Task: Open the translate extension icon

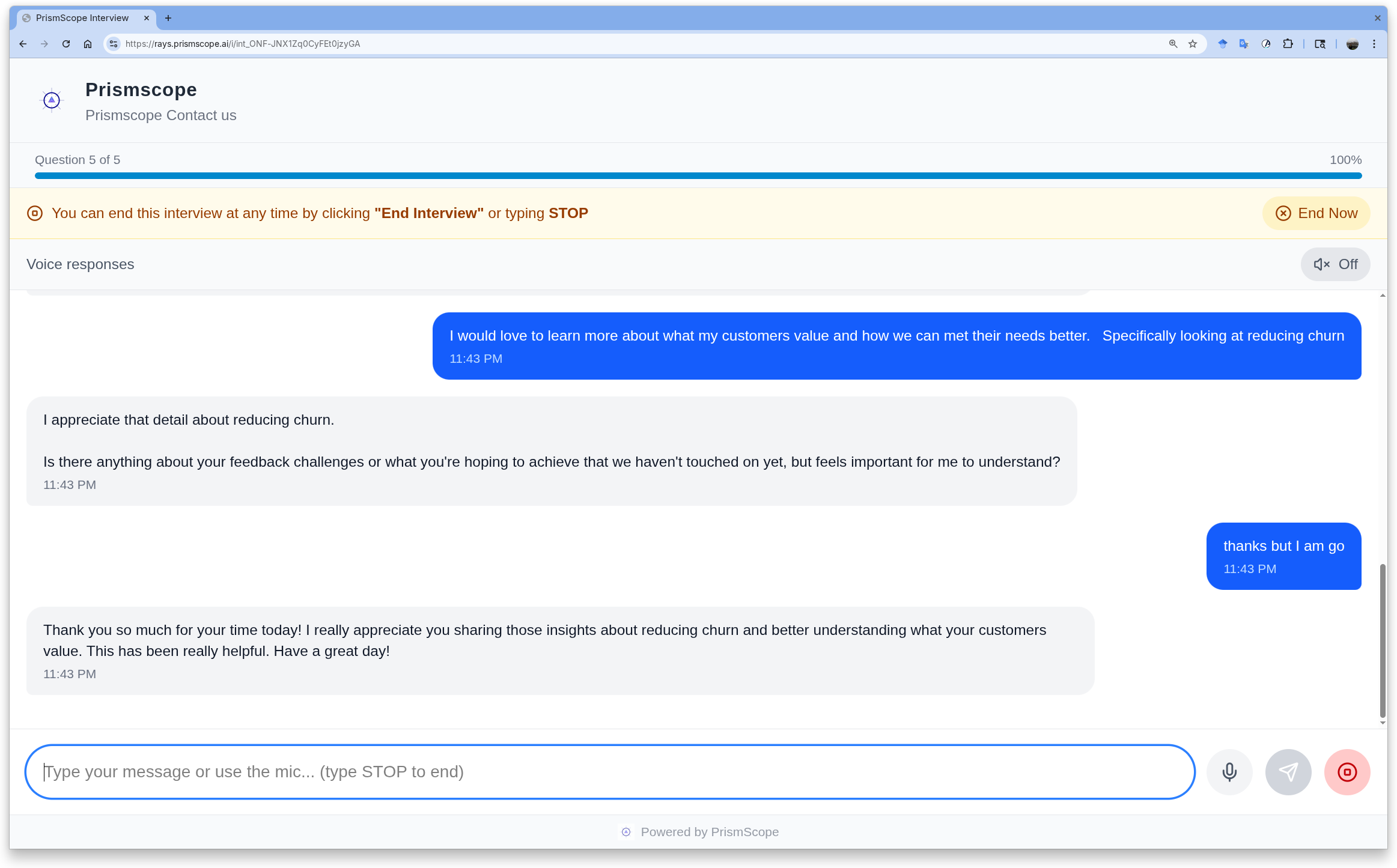Action: [1244, 44]
